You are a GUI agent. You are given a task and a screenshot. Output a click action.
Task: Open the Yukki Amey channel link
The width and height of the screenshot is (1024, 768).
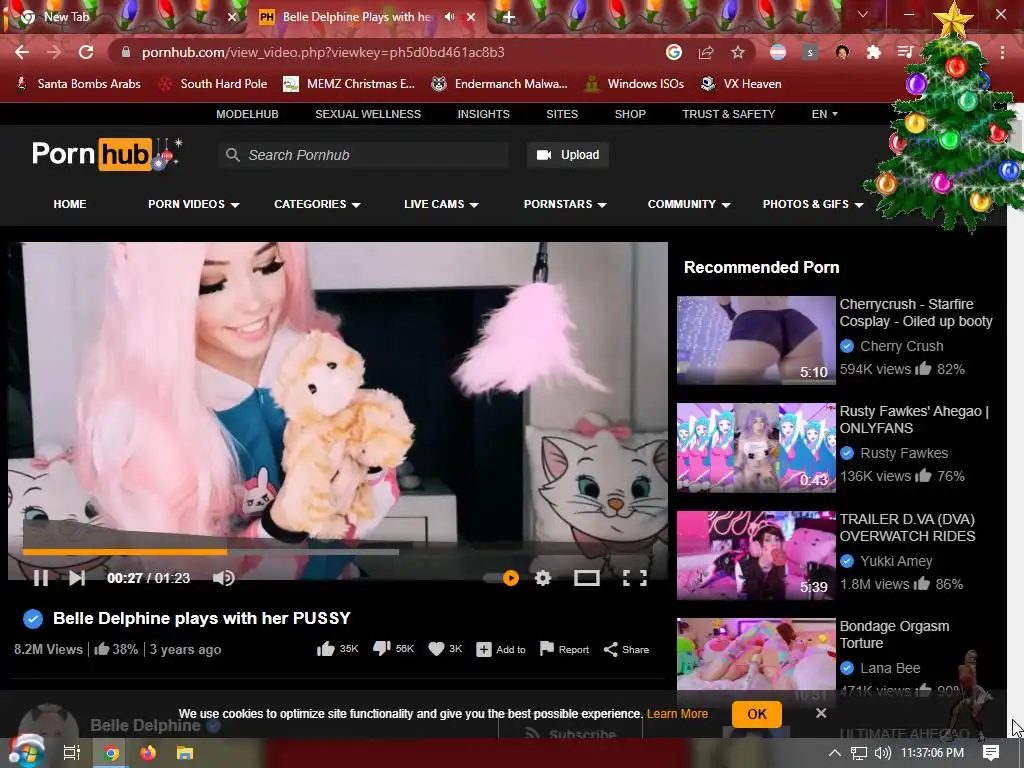896,561
